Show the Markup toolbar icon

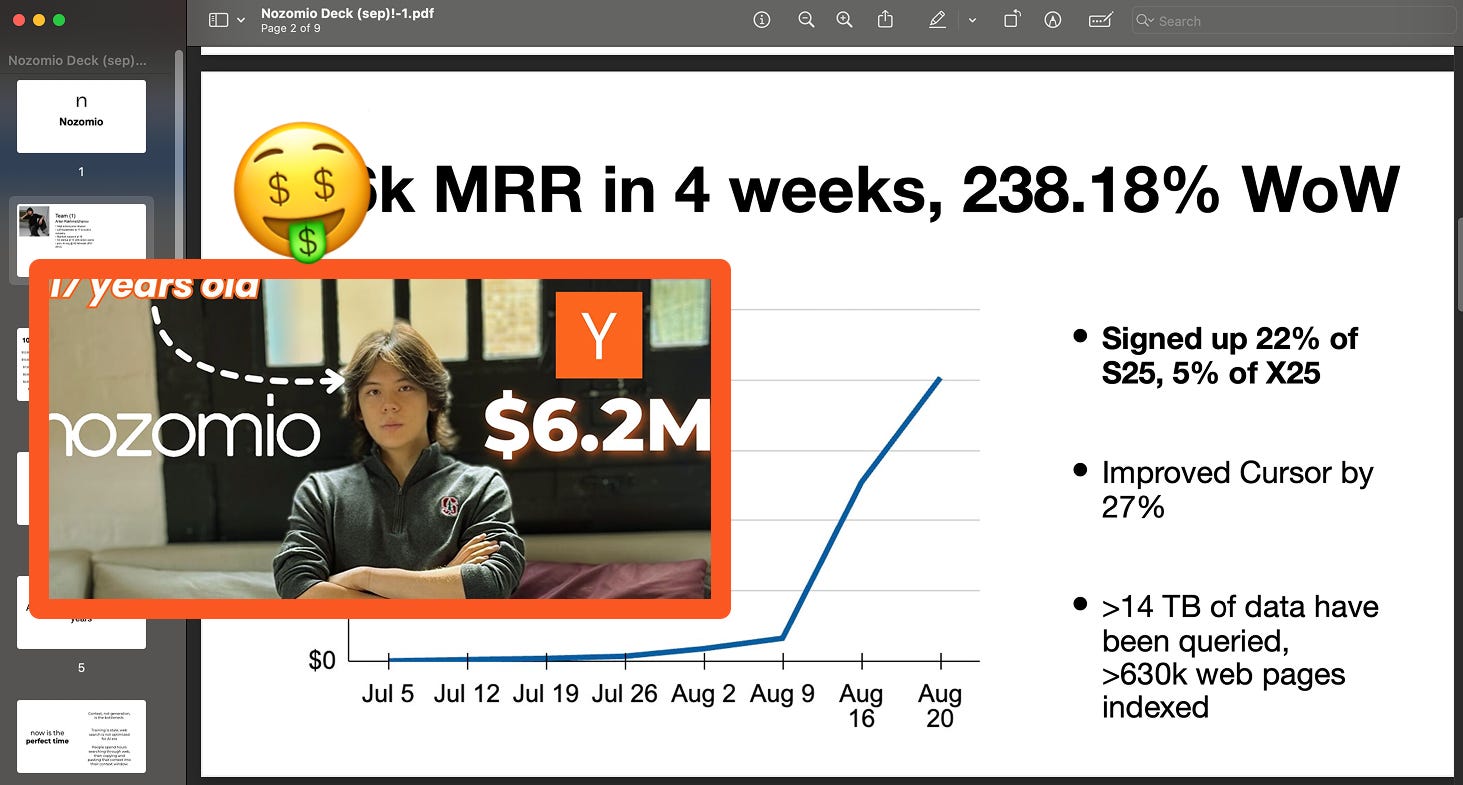pyautogui.click(x=1052, y=20)
